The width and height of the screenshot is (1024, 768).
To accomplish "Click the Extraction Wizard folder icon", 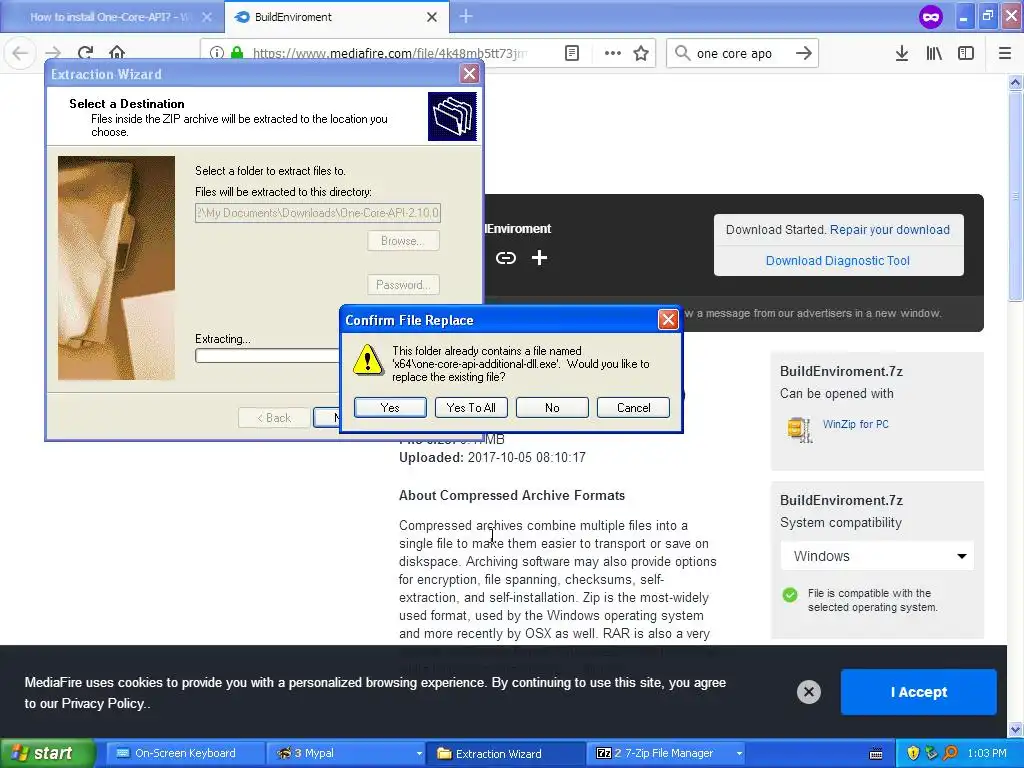I will click(452, 116).
